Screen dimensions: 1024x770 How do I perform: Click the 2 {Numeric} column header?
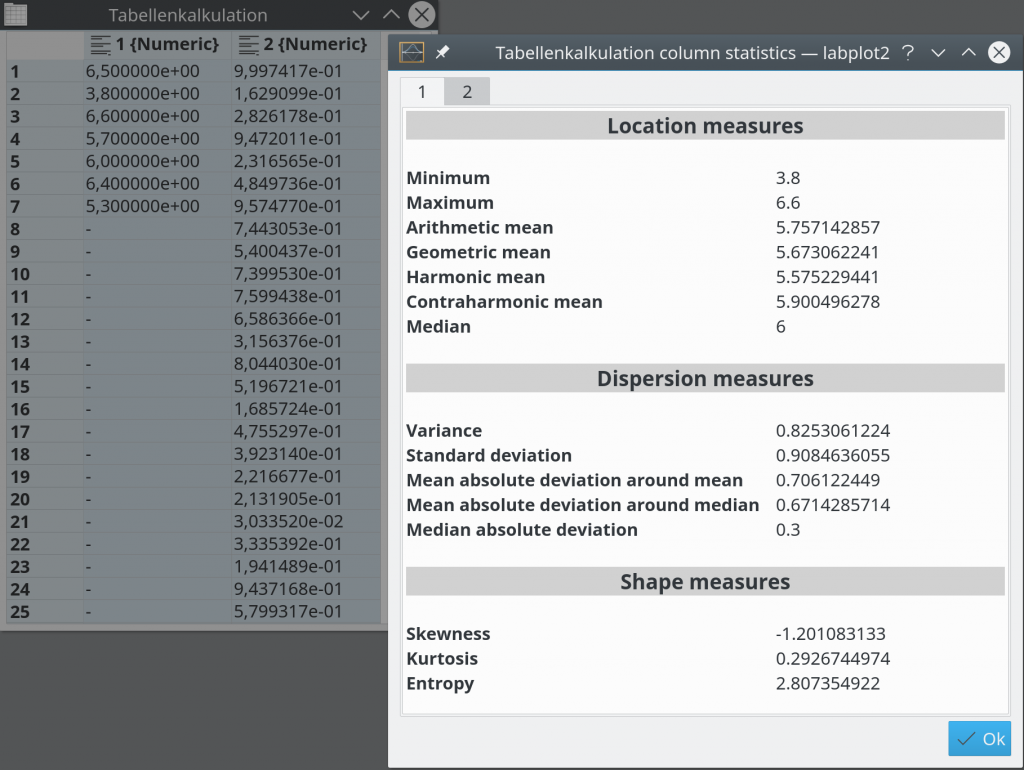[305, 44]
